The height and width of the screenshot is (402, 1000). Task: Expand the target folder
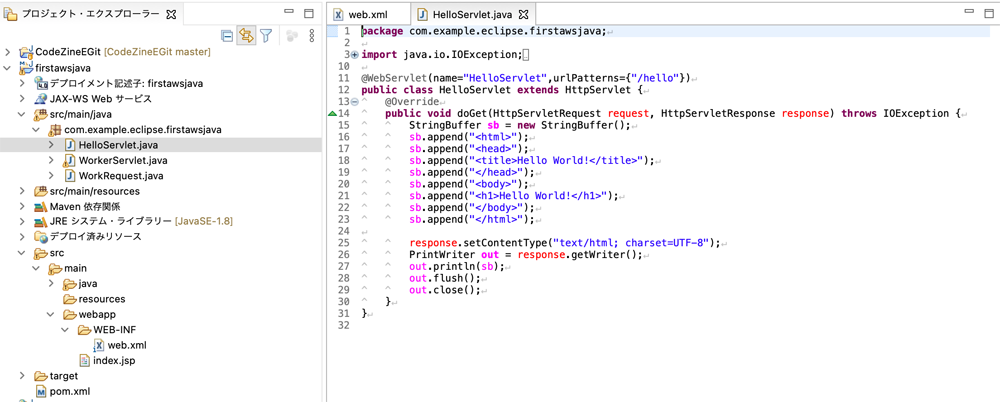point(22,376)
